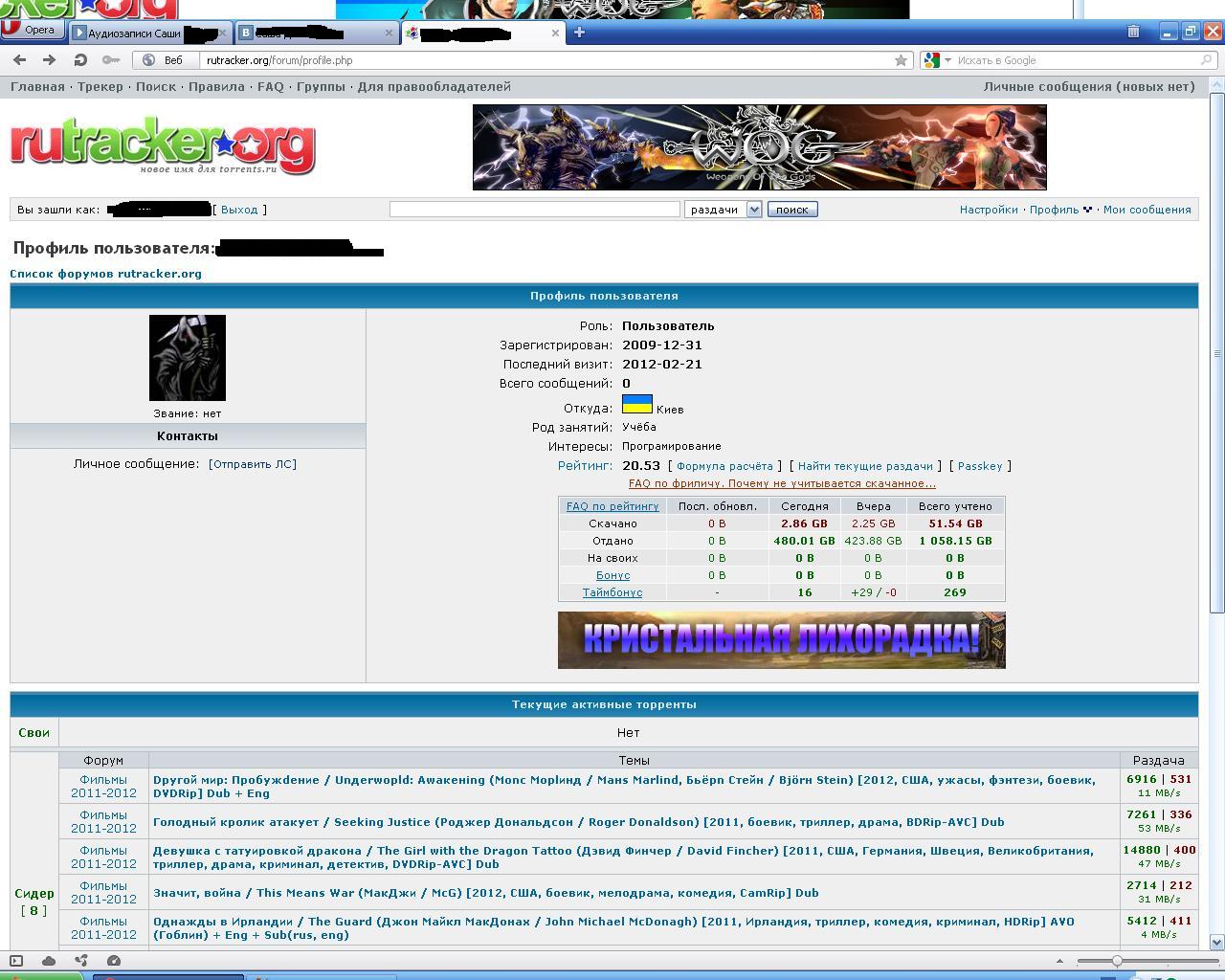Viewport: 1225px width, 980px height.
Task: Close the active rutracker tab
Action: coord(555,33)
